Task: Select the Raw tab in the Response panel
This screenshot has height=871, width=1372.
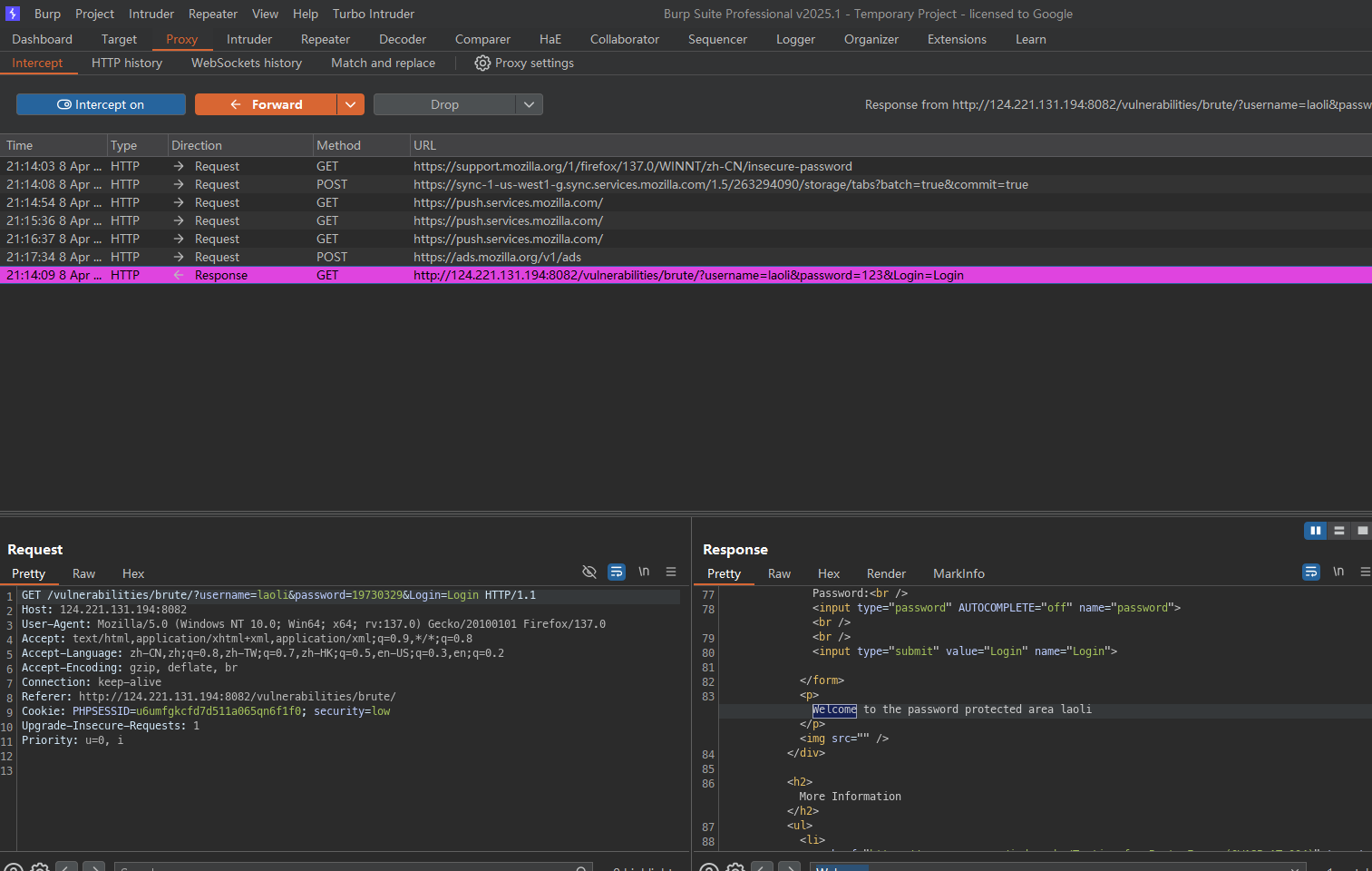Action: point(779,573)
